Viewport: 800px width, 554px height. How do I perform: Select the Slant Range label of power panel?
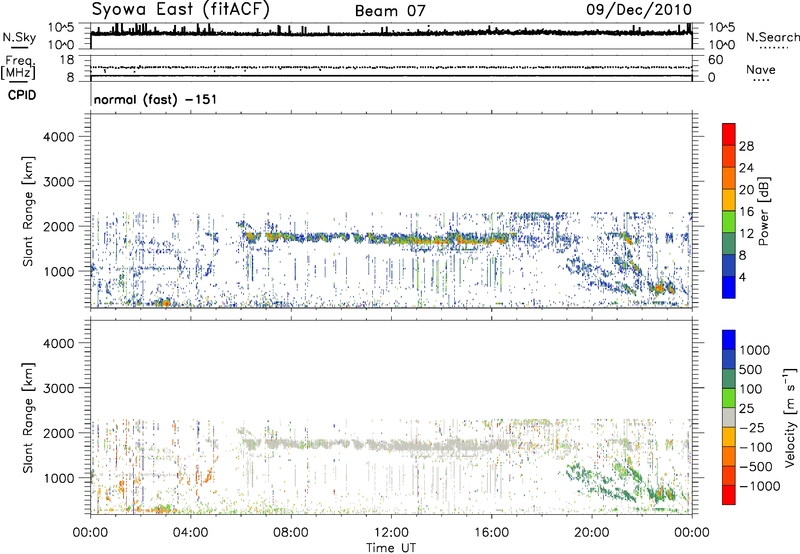tap(28, 211)
